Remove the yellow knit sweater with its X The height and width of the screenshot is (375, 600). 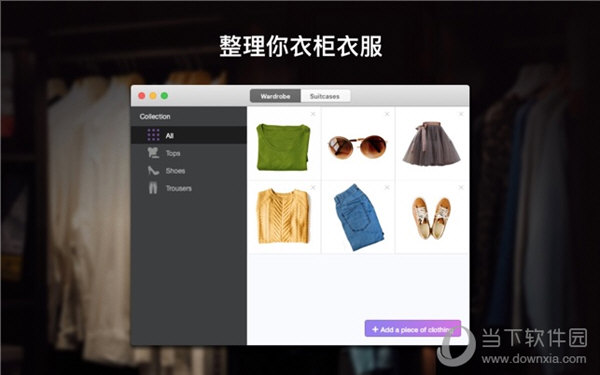coord(313,188)
